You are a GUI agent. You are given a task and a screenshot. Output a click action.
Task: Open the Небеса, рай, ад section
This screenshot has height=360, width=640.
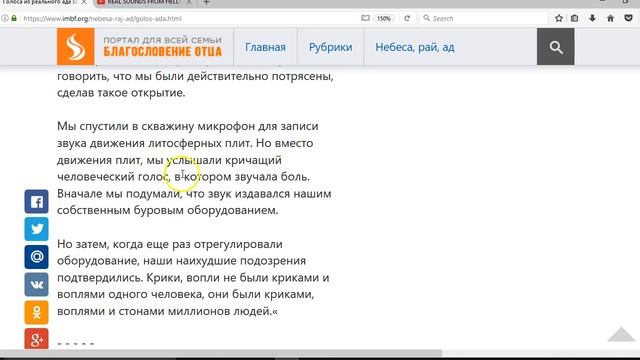click(x=415, y=47)
